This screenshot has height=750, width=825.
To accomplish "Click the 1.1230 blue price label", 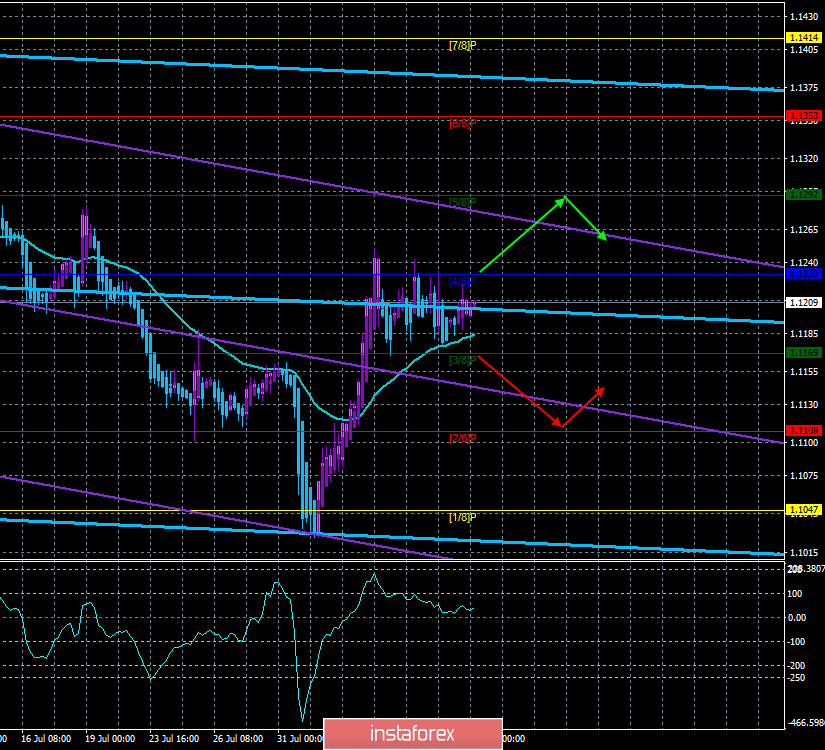I will 803,274.
